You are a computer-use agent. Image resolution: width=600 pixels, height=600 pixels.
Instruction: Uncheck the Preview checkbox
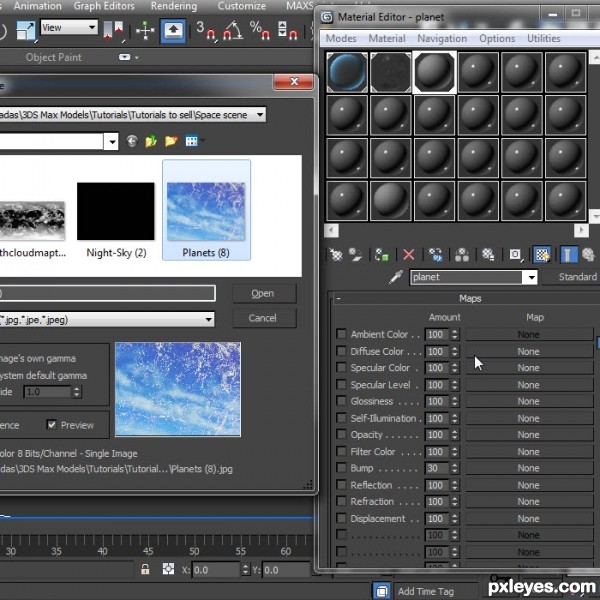tap(51, 424)
